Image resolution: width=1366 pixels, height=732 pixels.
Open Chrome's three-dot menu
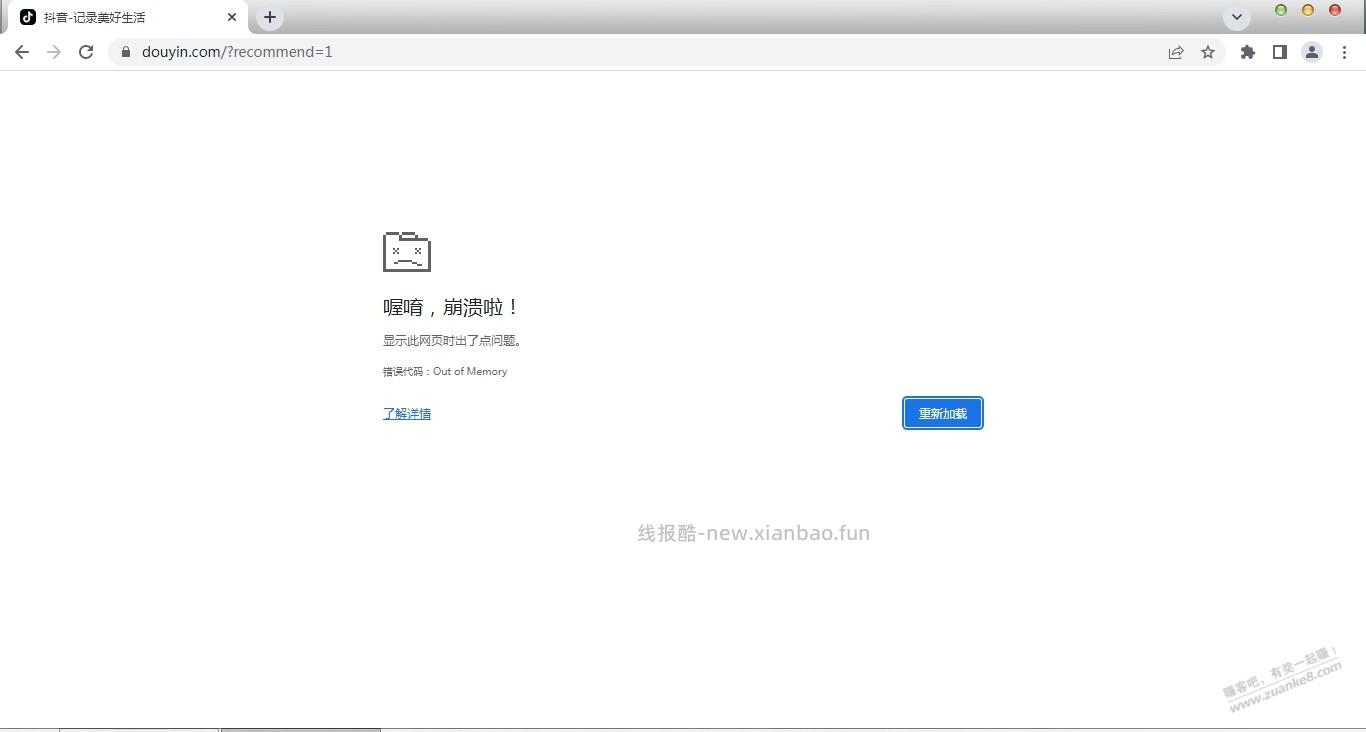point(1345,52)
